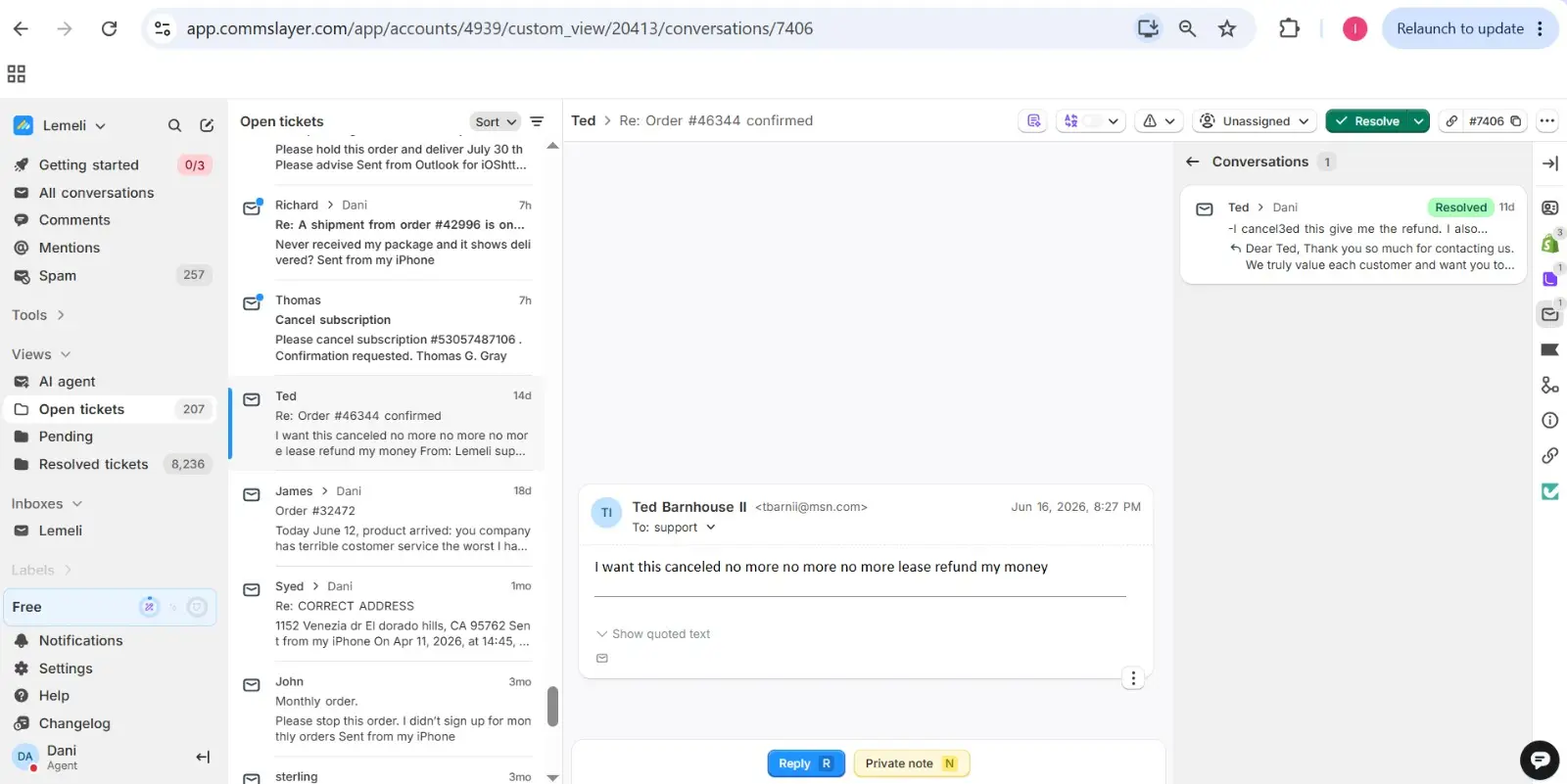This screenshot has width=1567, height=784.
Task: Collapse the right details panel
Action: tap(1550, 163)
